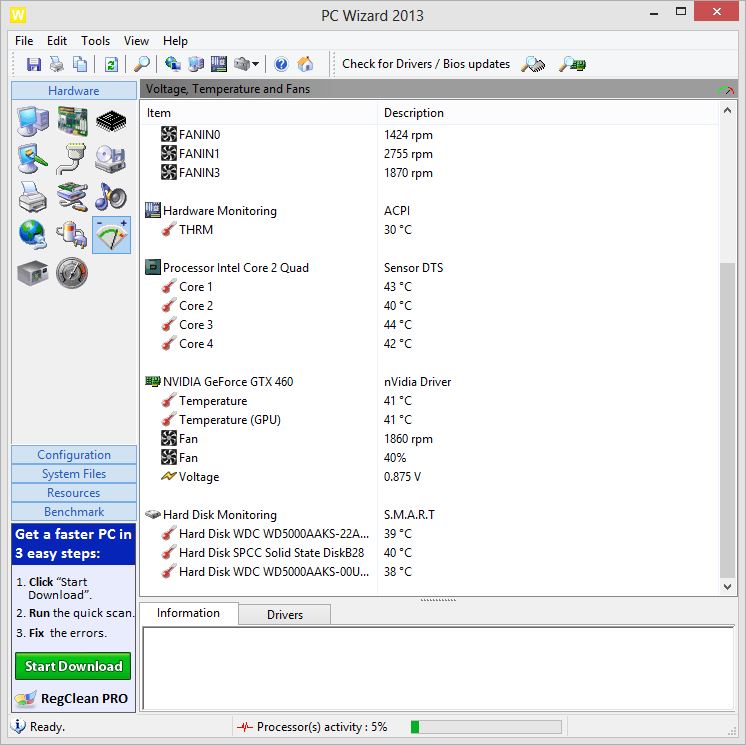Switch to the Information tab
The image size is (746, 745).
point(188,613)
